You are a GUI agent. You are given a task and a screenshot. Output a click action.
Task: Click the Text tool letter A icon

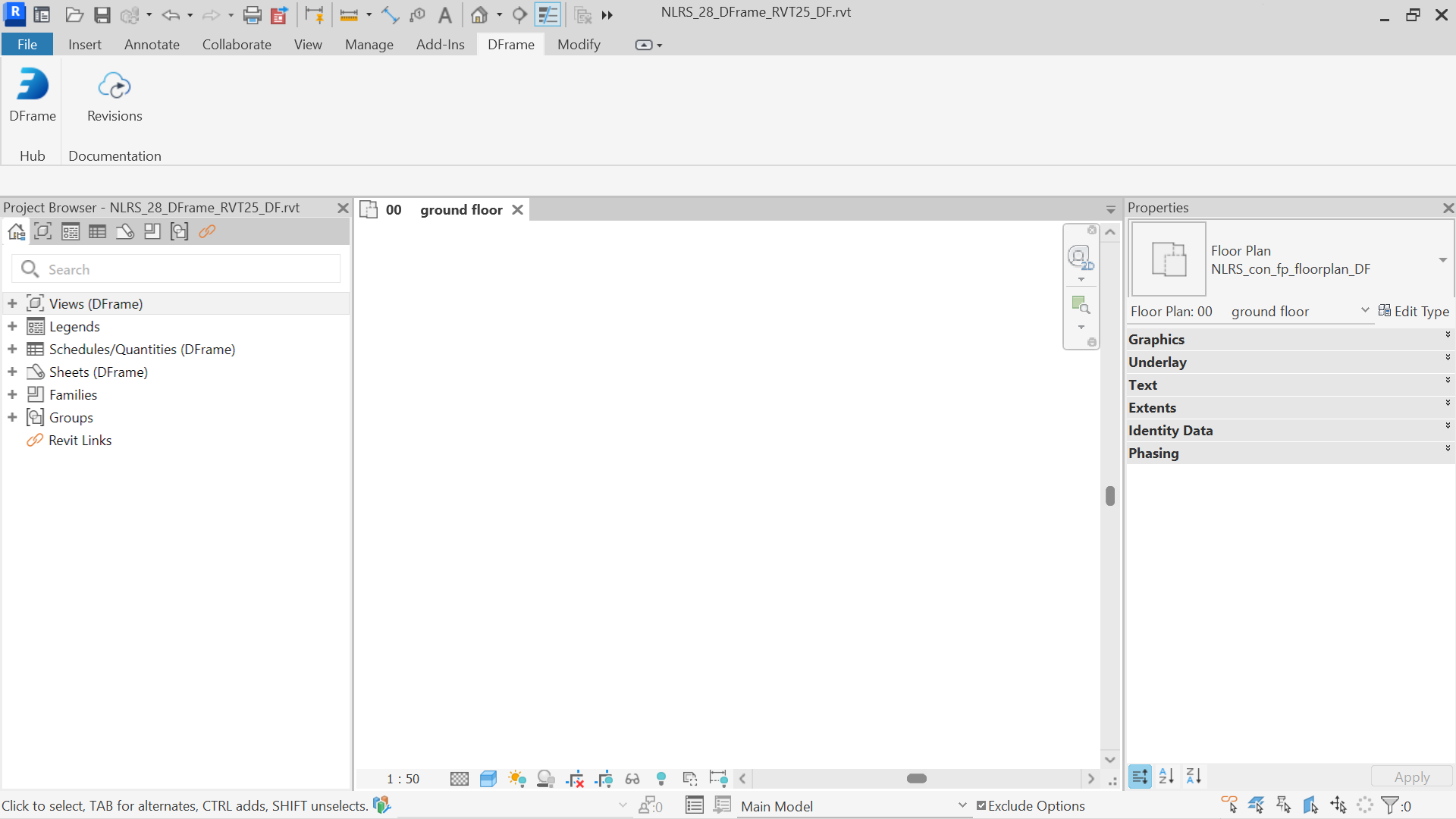click(x=445, y=14)
